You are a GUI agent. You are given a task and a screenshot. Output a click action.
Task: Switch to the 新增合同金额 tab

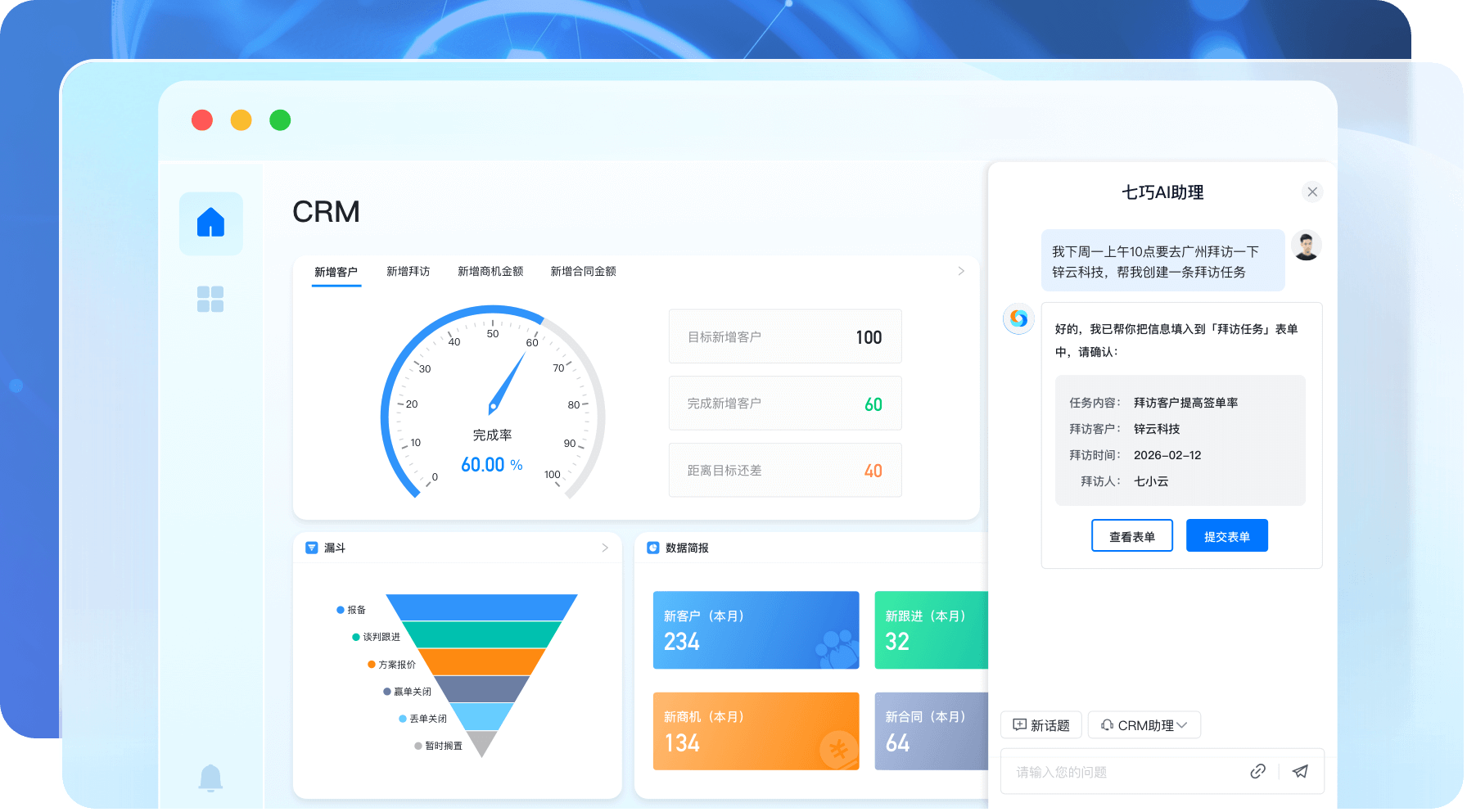click(x=583, y=272)
